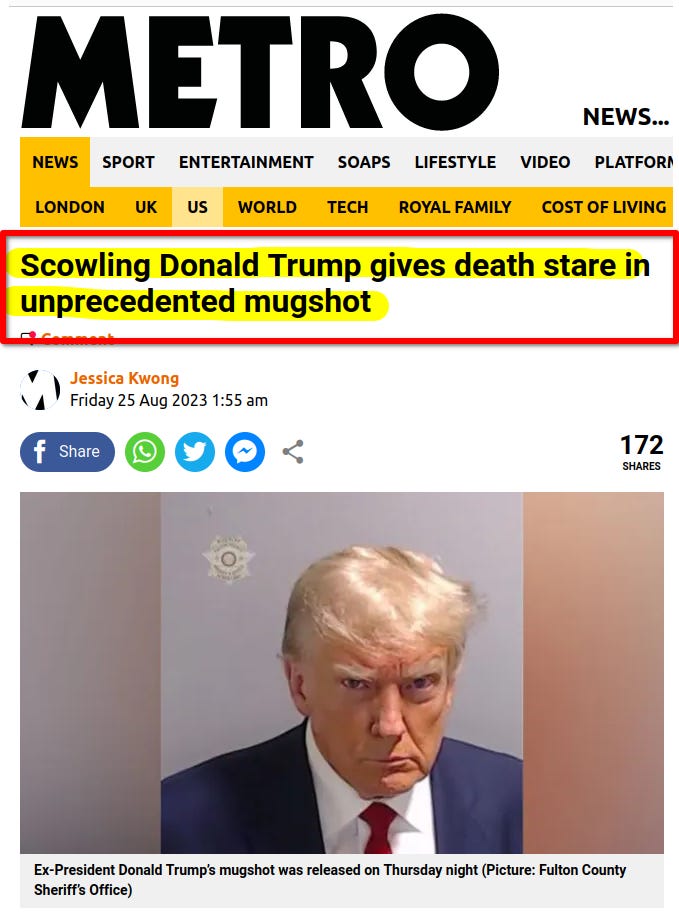Go to the Sport section
Viewport: 679px width, 917px height.
(x=128, y=162)
